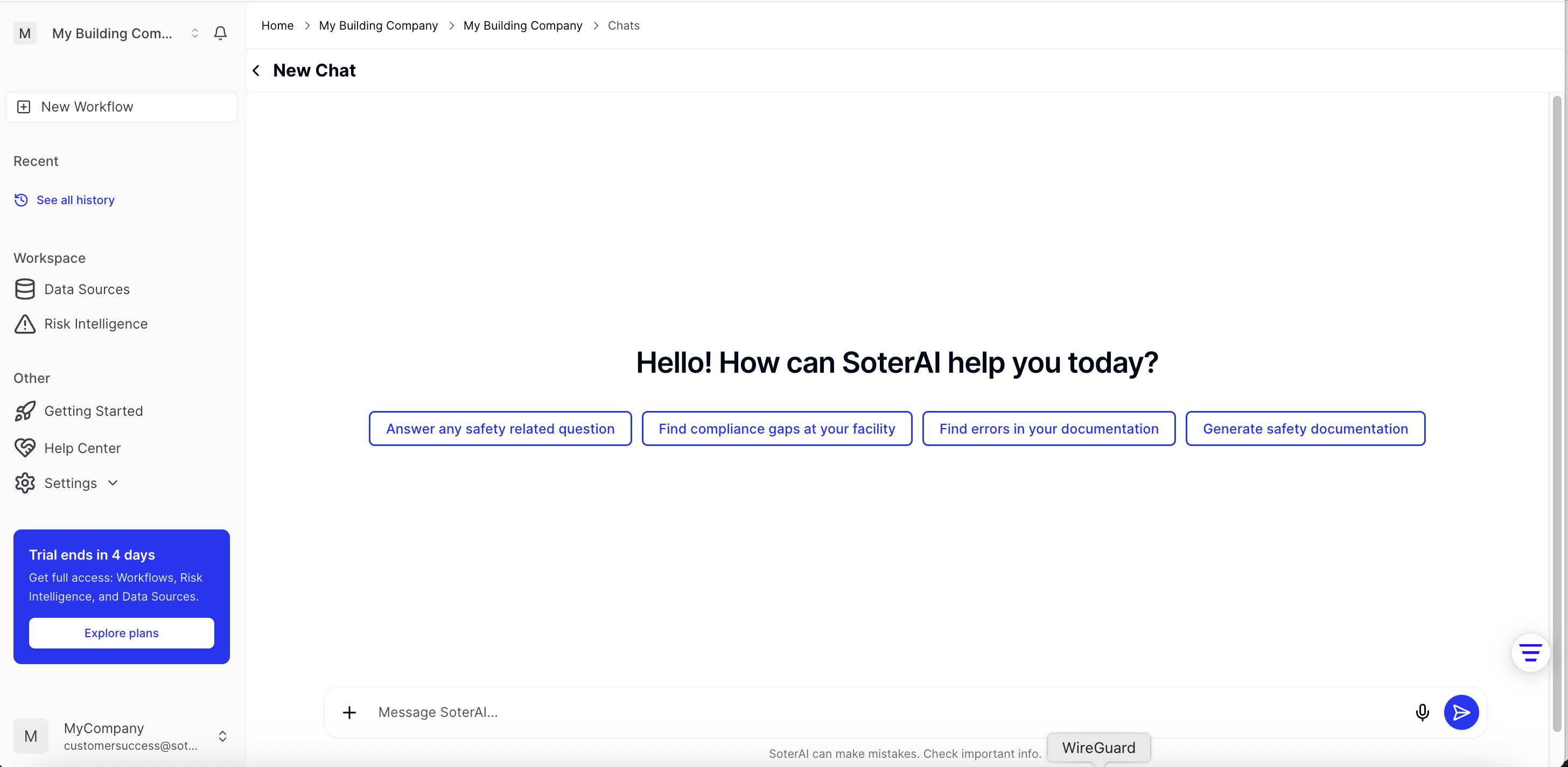Screen dimensions: 1568x767
Task: Click the plus attachment icon in message bar
Action: (x=349, y=712)
